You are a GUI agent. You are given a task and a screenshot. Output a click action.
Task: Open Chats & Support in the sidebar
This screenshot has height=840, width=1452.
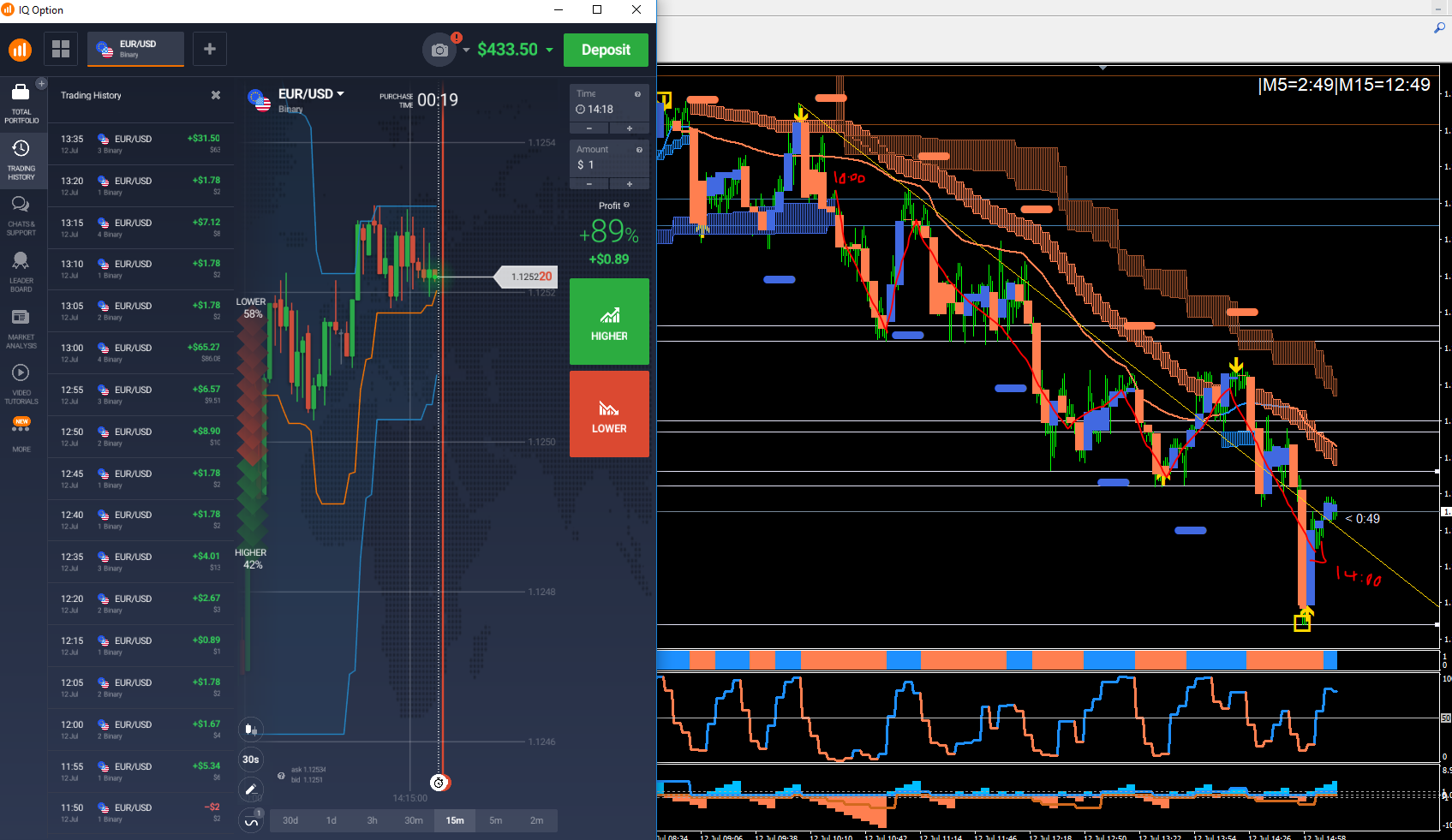21,216
